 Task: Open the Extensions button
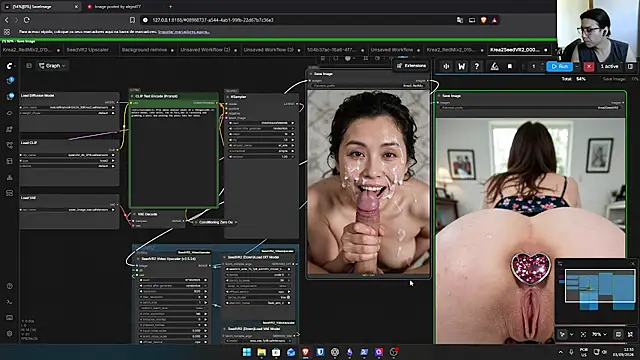point(411,66)
